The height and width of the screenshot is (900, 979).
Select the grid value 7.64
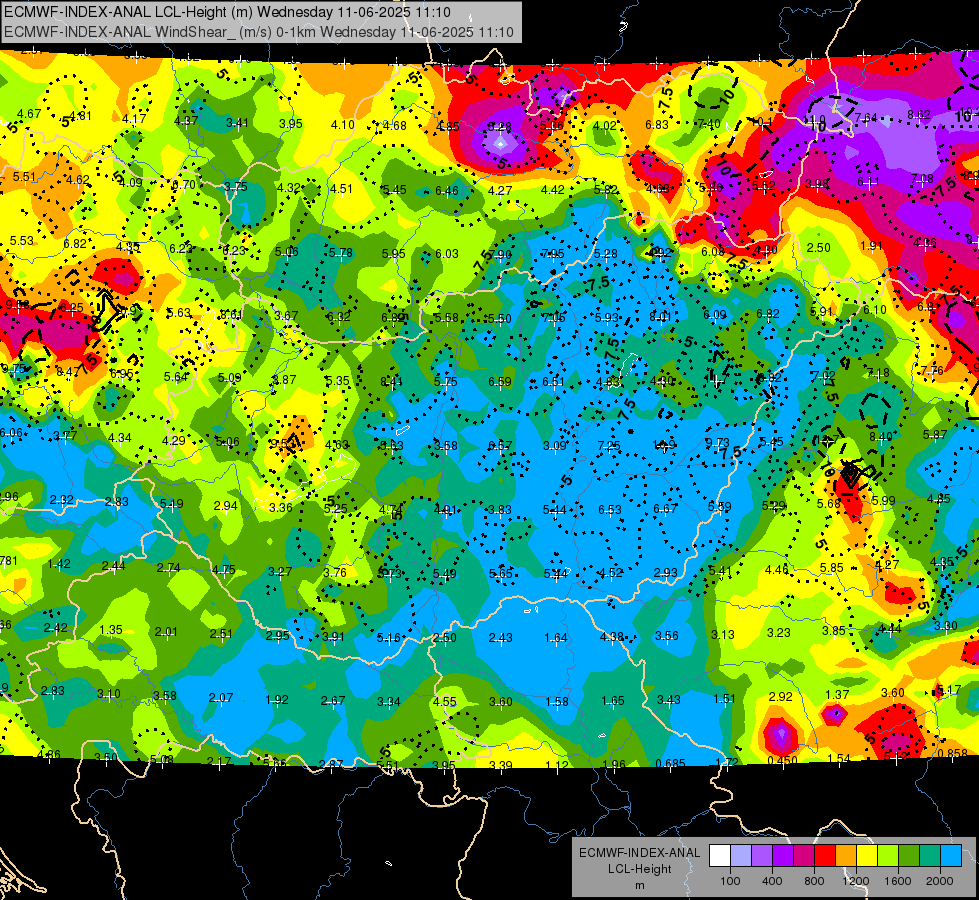pyautogui.click(x=866, y=118)
